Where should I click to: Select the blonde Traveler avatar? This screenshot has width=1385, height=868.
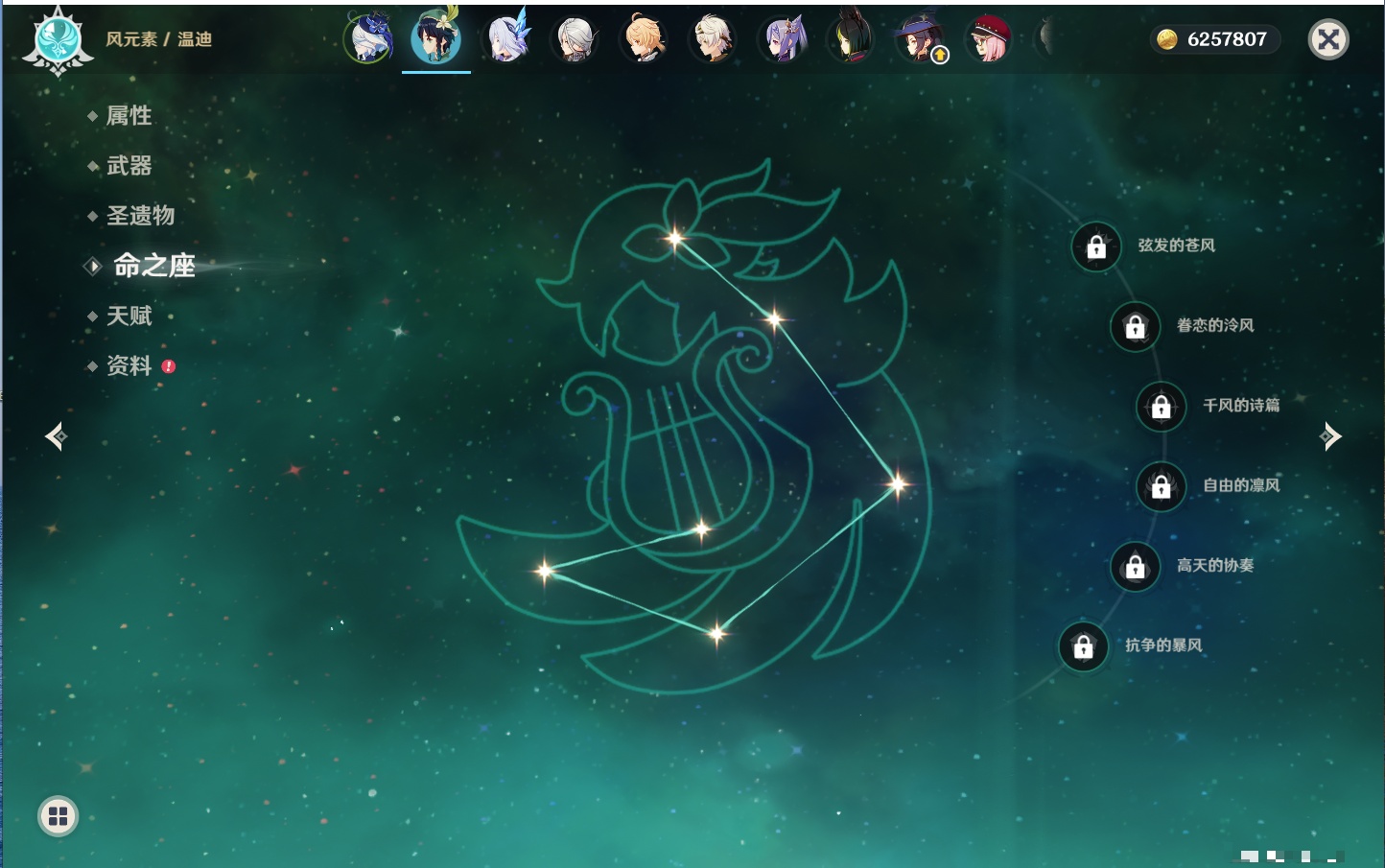[x=645, y=38]
